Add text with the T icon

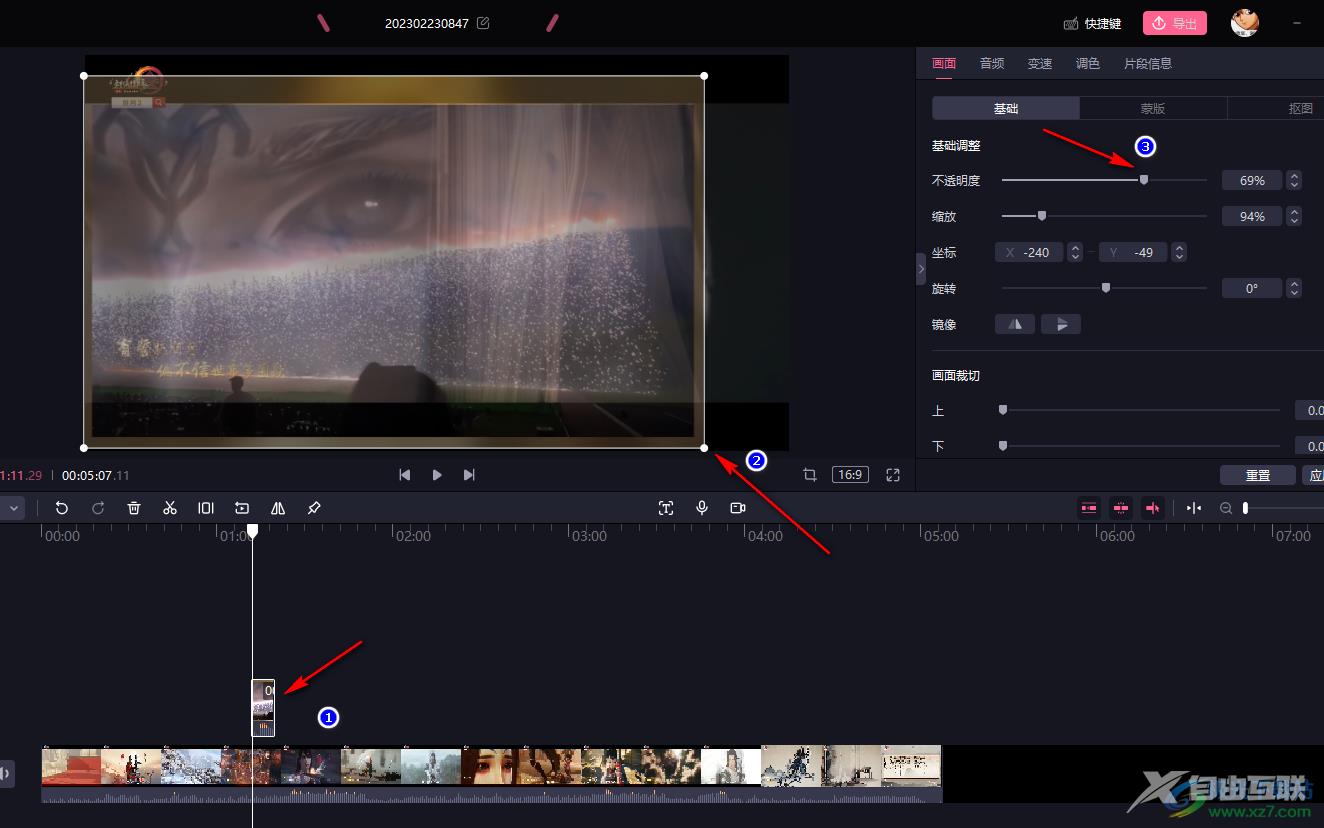[666, 508]
